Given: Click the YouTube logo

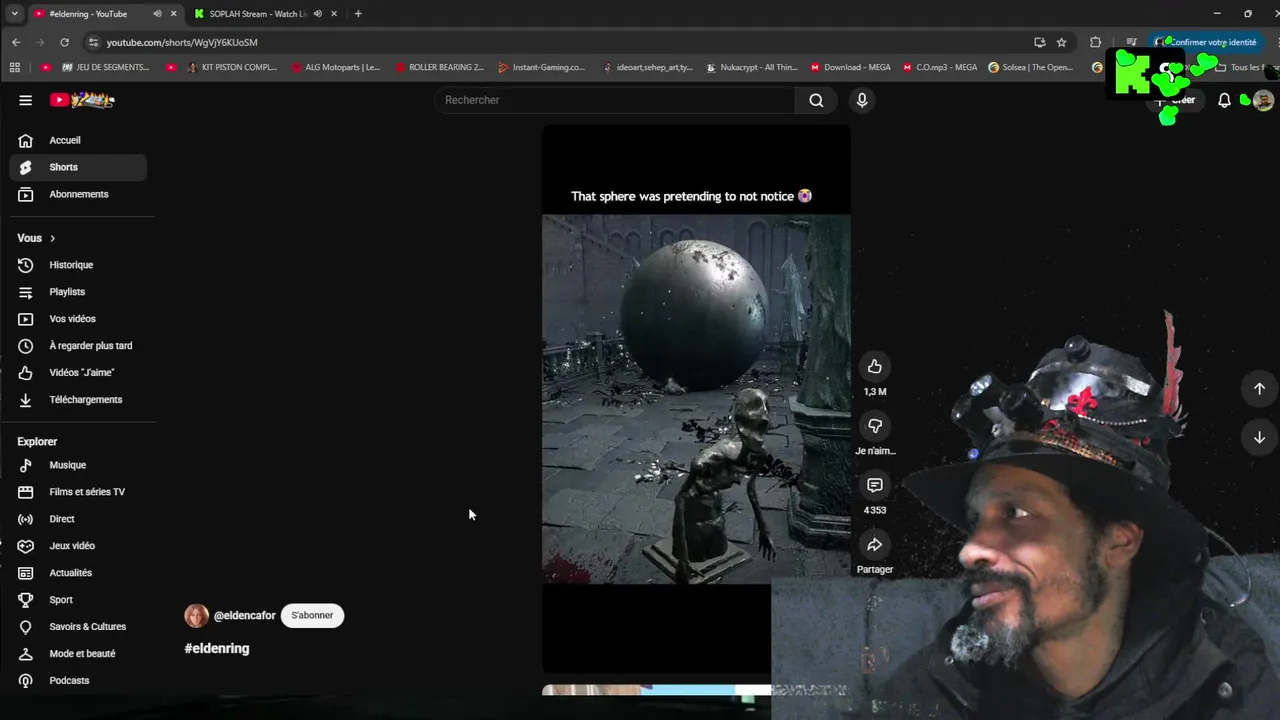Looking at the screenshot, I should [x=83, y=100].
